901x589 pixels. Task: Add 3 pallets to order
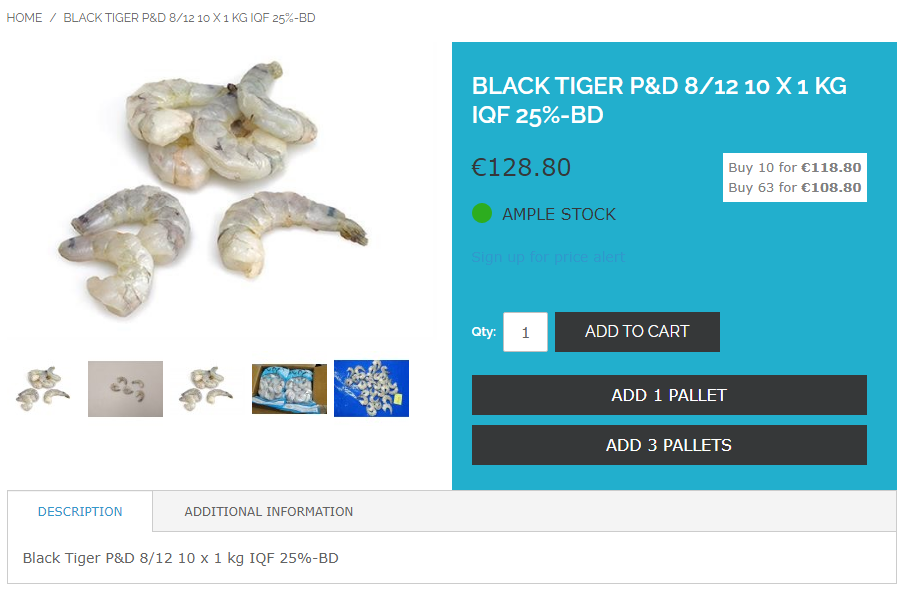coord(669,445)
